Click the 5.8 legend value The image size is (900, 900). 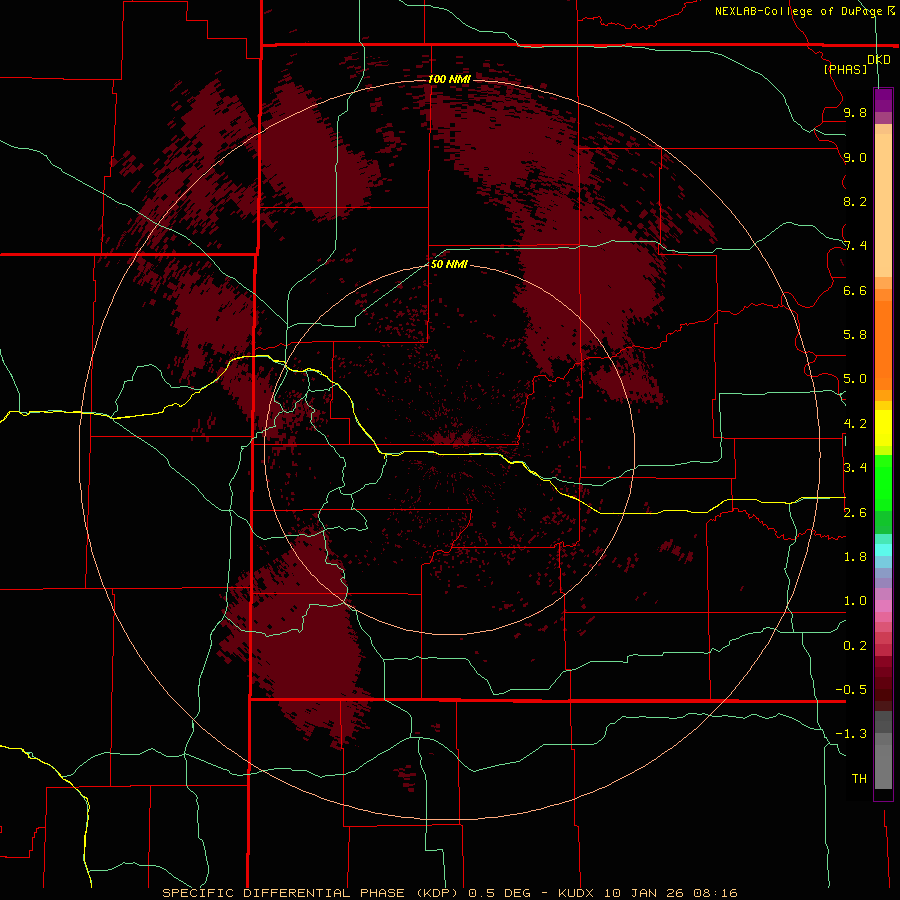855,335
